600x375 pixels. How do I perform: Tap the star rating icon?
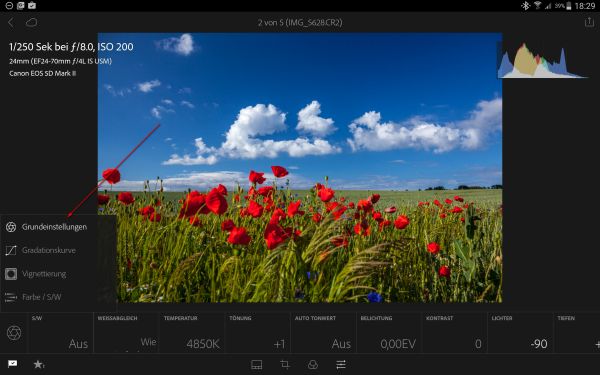point(39,364)
